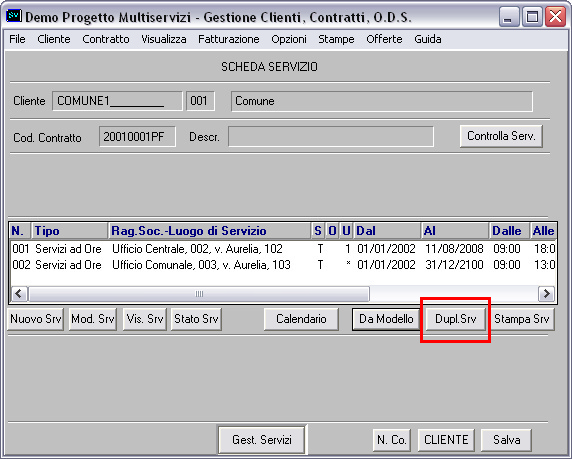The width and height of the screenshot is (572, 459).
Task: Open the Stampe menu
Action: [336, 39]
